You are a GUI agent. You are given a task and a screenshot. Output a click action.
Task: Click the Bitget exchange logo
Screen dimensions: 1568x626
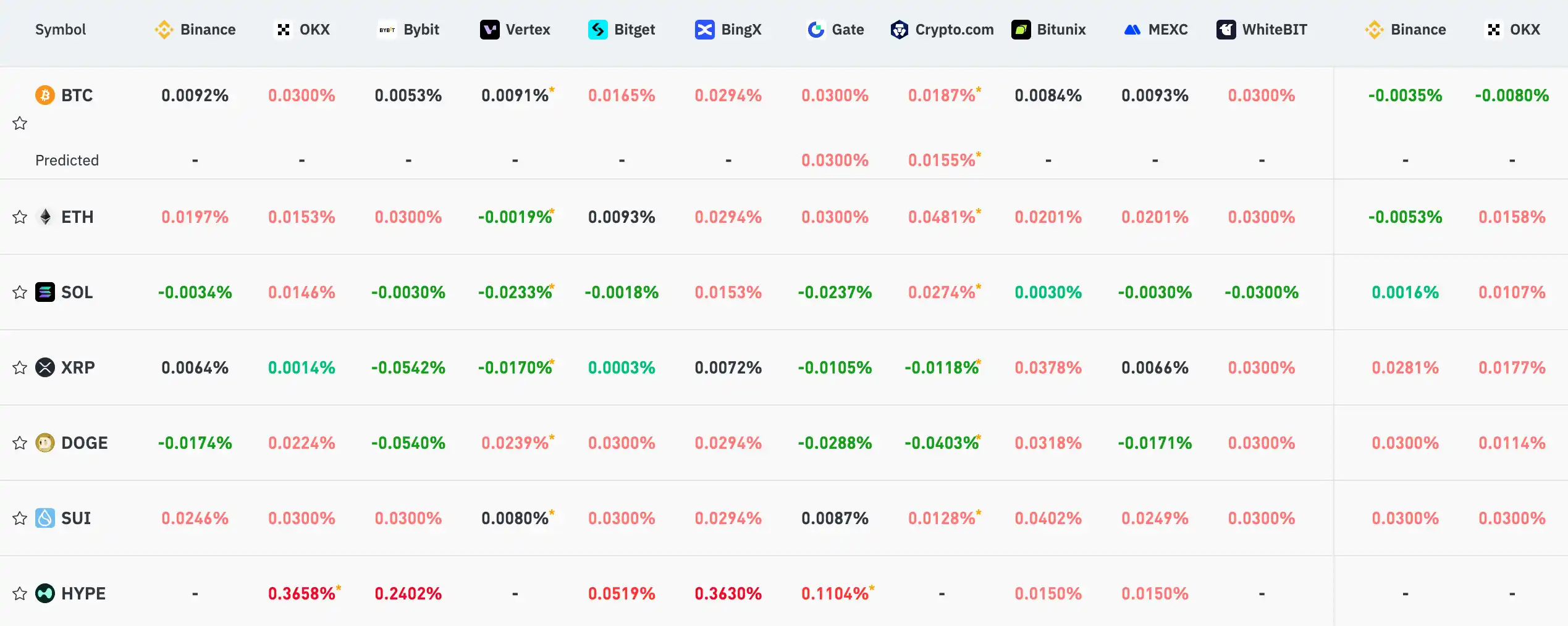coord(598,30)
